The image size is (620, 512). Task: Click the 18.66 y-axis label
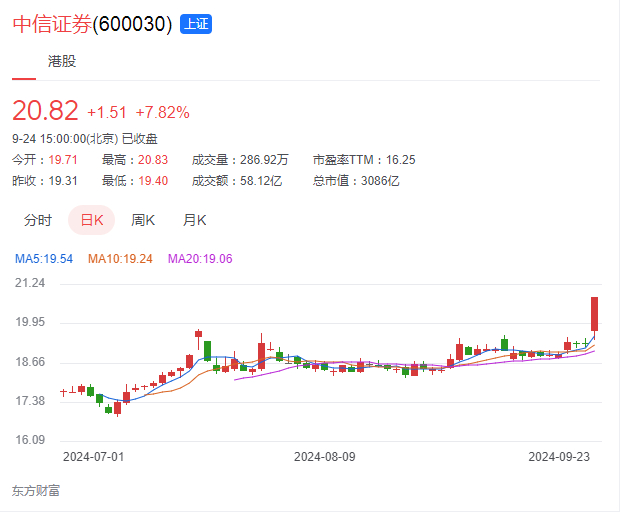(30, 362)
